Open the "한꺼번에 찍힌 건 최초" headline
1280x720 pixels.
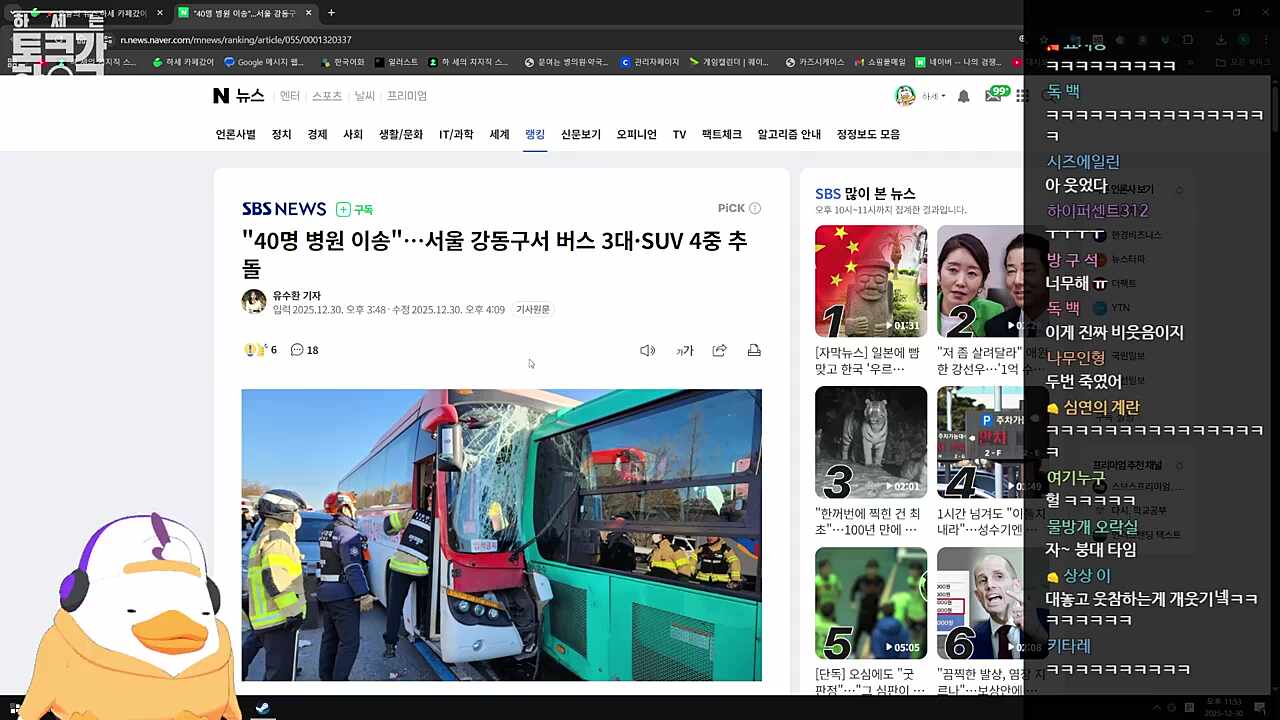pos(869,522)
